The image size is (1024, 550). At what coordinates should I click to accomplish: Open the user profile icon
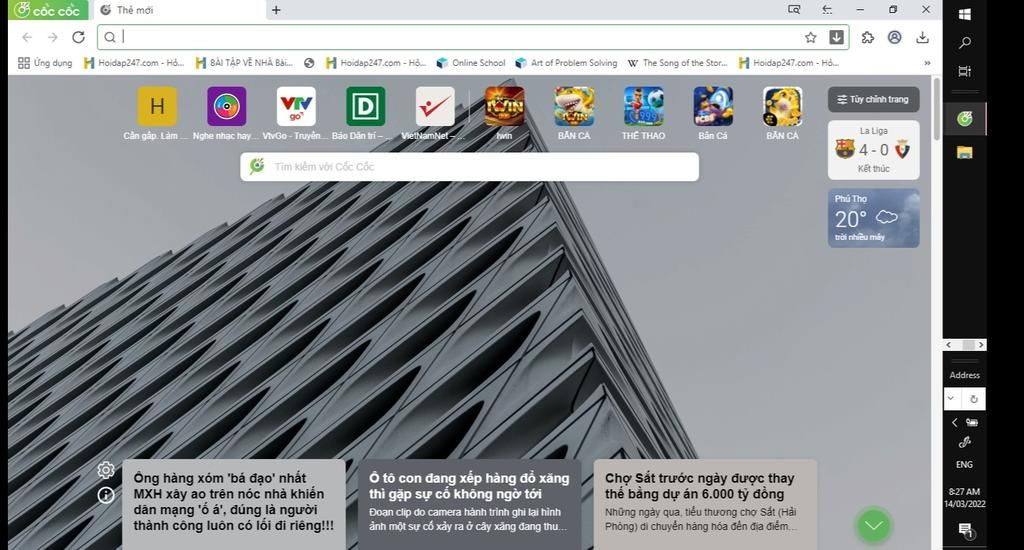tap(895, 37)
